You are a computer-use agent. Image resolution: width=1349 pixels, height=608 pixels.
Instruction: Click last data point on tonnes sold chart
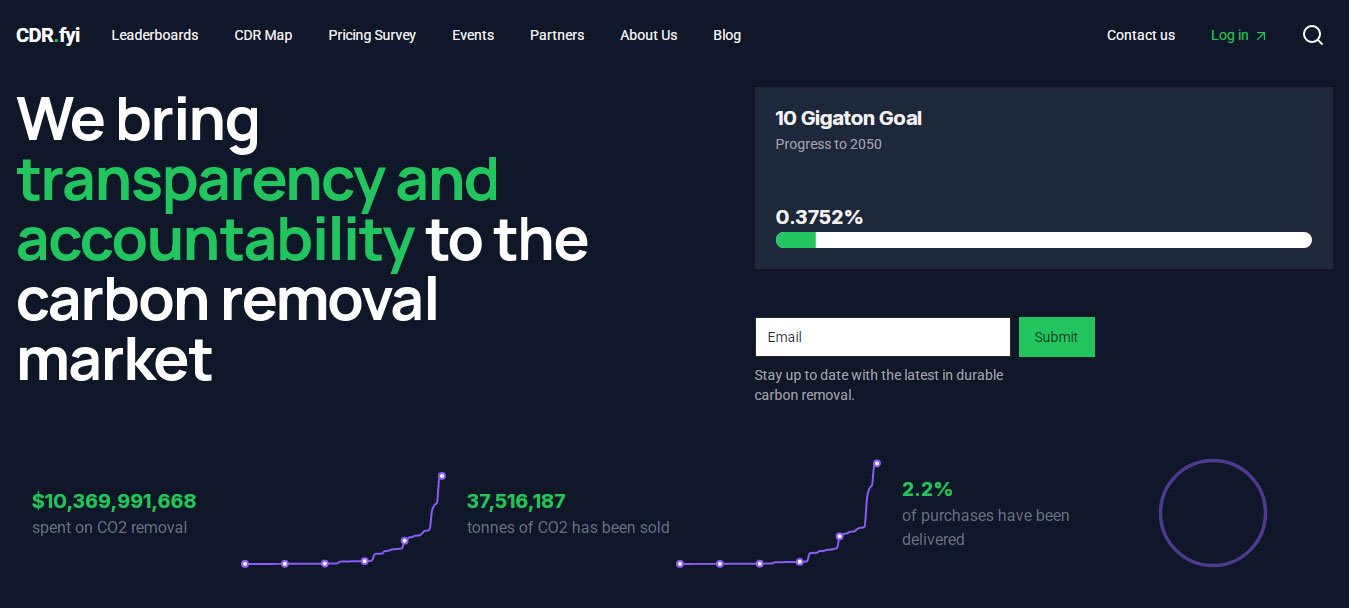coord(877,463)
